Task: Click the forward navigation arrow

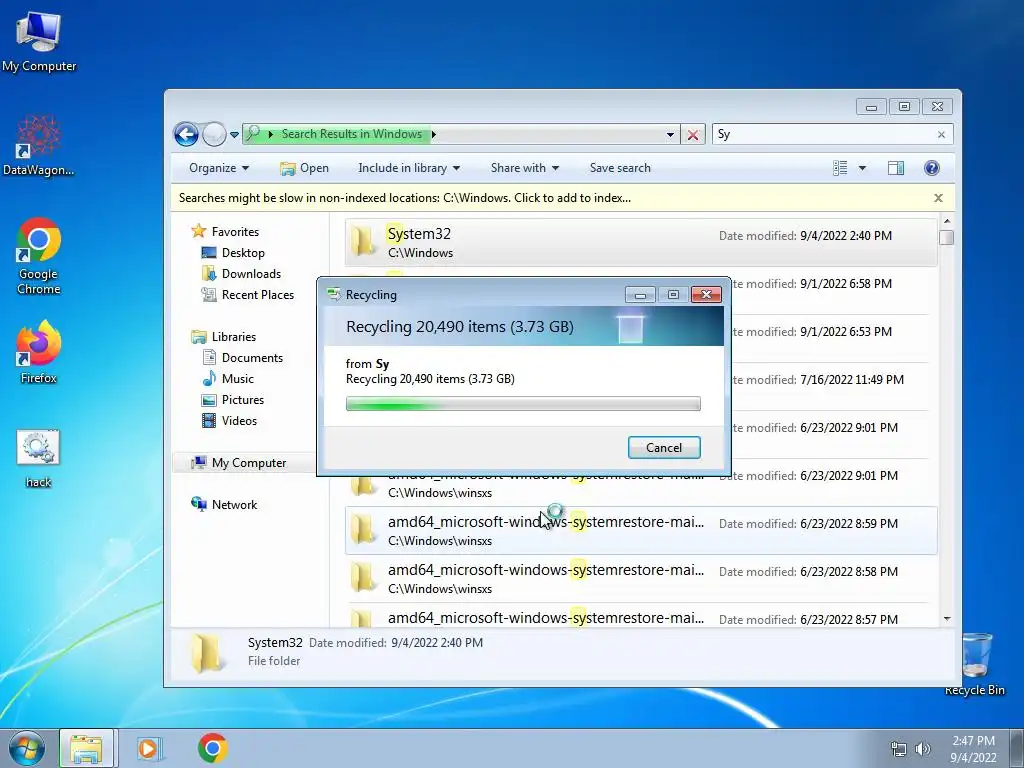Action: pos(213,135)
